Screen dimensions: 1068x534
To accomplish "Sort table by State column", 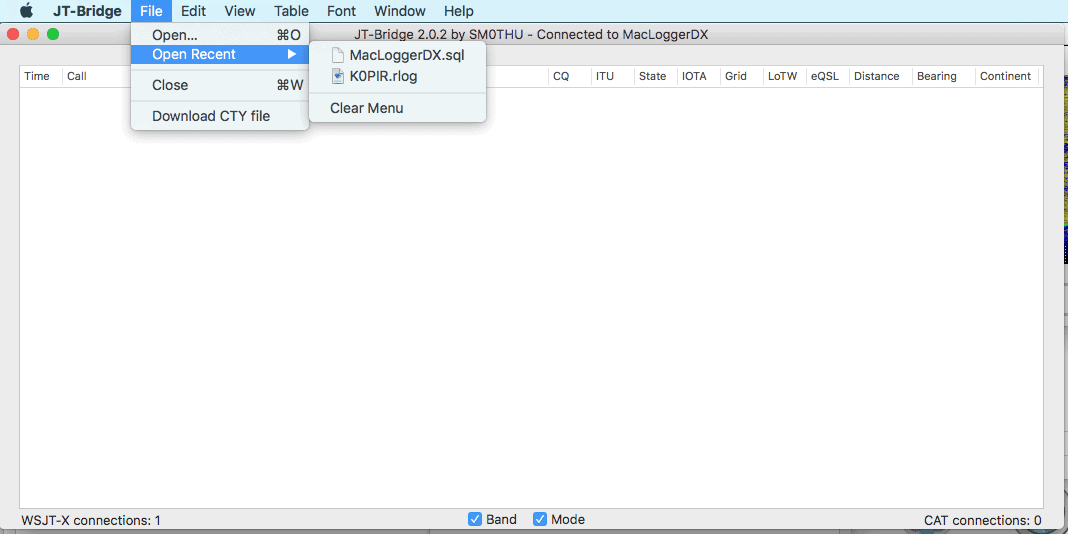I will pos(655,76).
